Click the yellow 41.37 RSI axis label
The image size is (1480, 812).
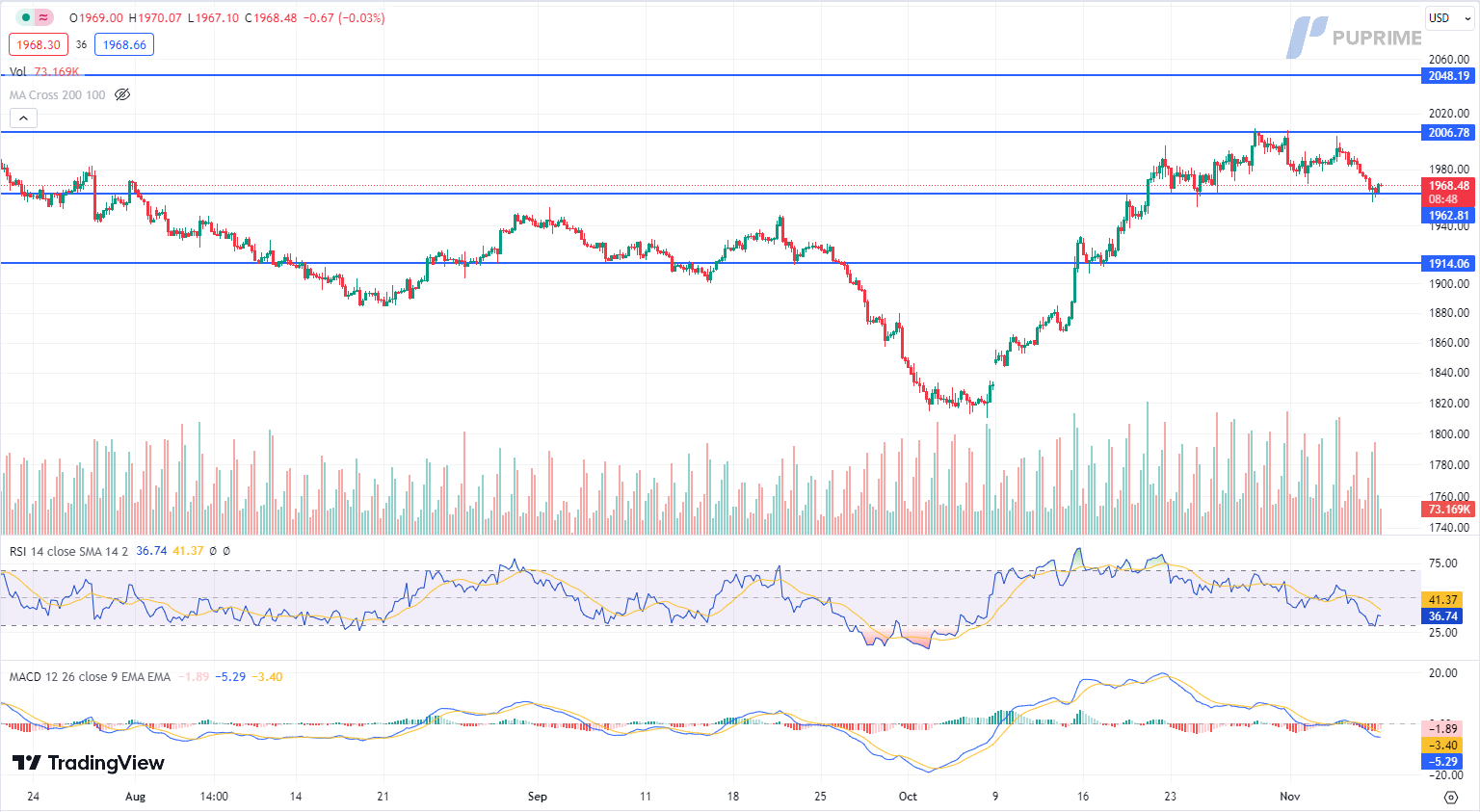pos(1442,599)
